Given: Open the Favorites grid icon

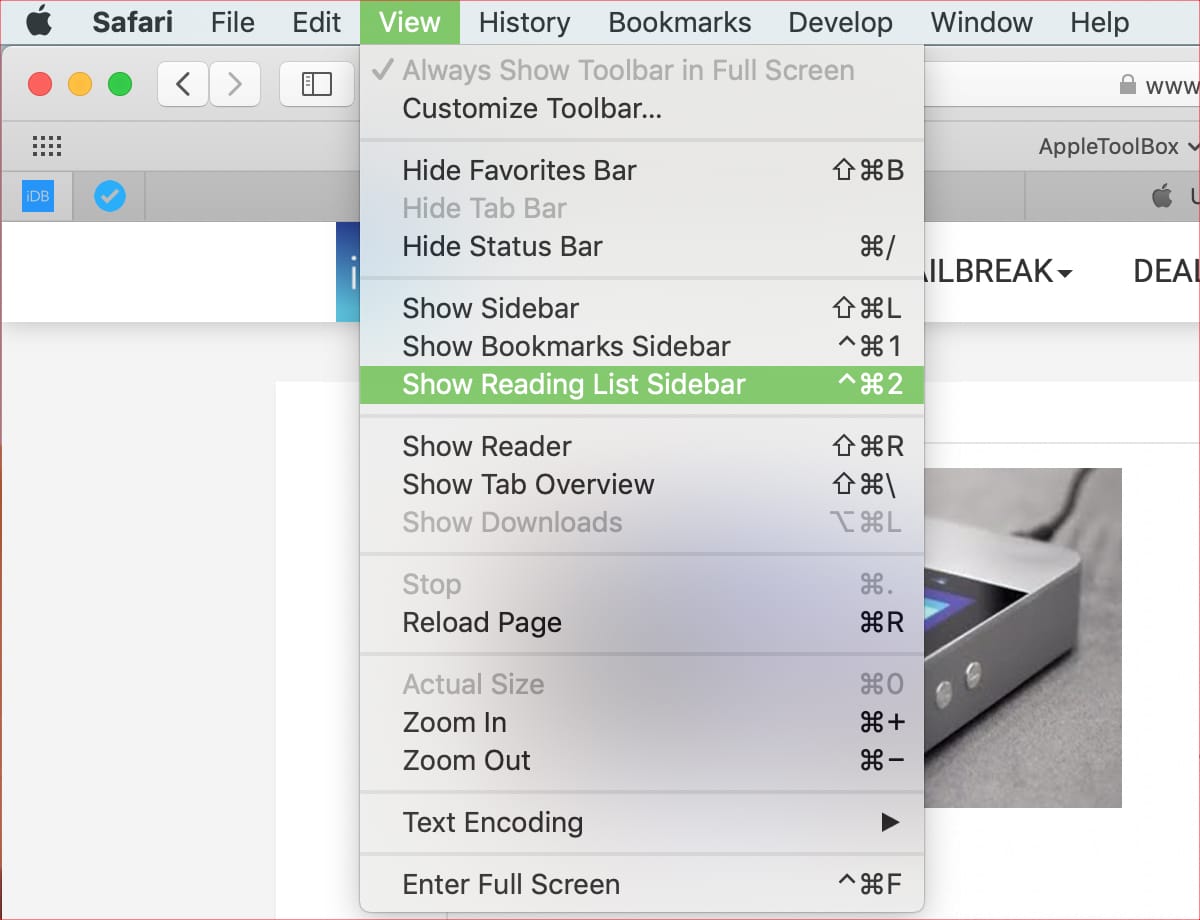Looking at the screenshot, I should (47, 146).
